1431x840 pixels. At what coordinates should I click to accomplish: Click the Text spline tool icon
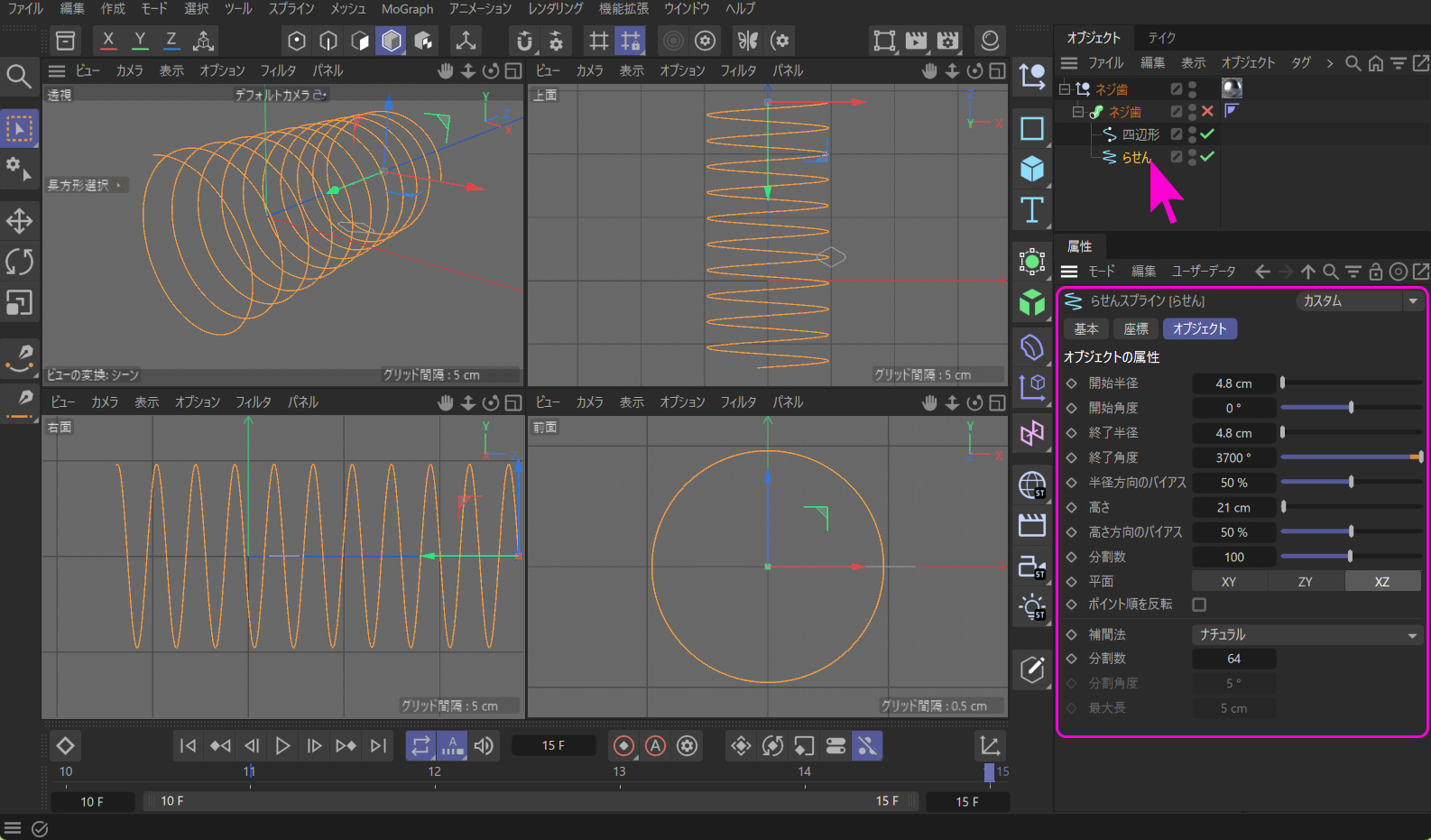[x=1032, y=210]
